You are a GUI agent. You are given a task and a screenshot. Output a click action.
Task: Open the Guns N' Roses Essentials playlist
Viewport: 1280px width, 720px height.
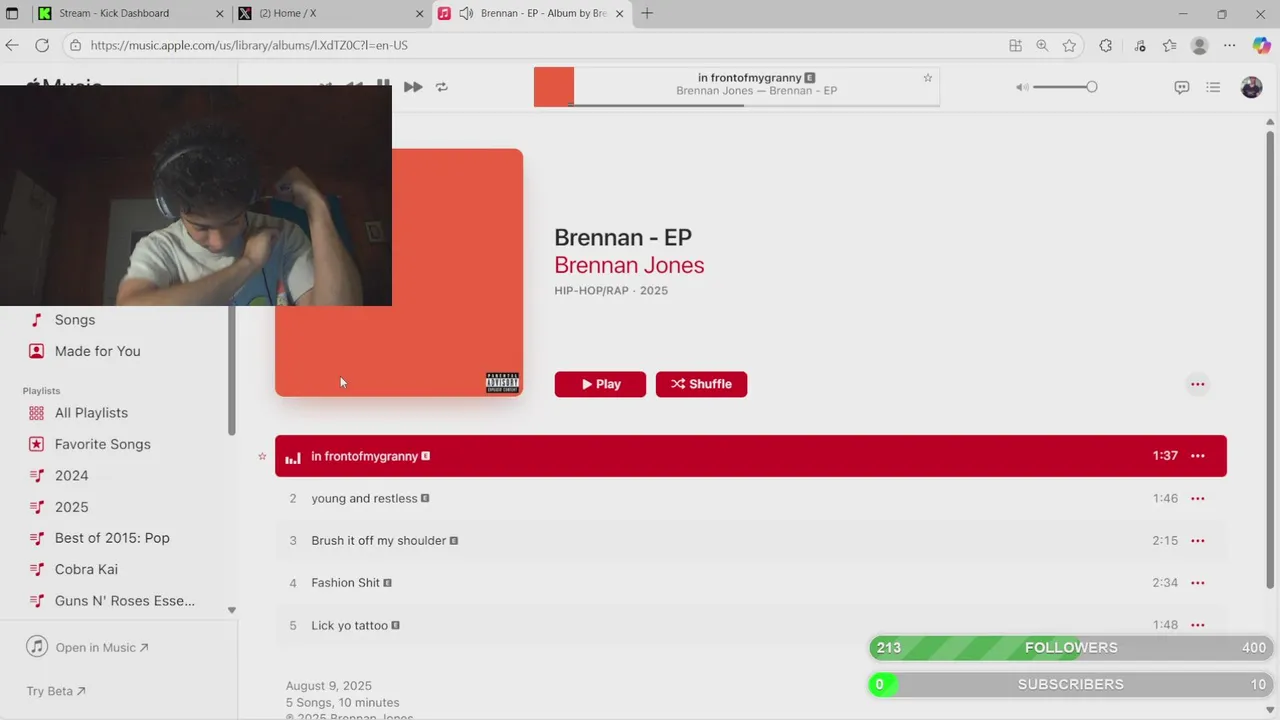pos(124,601)
